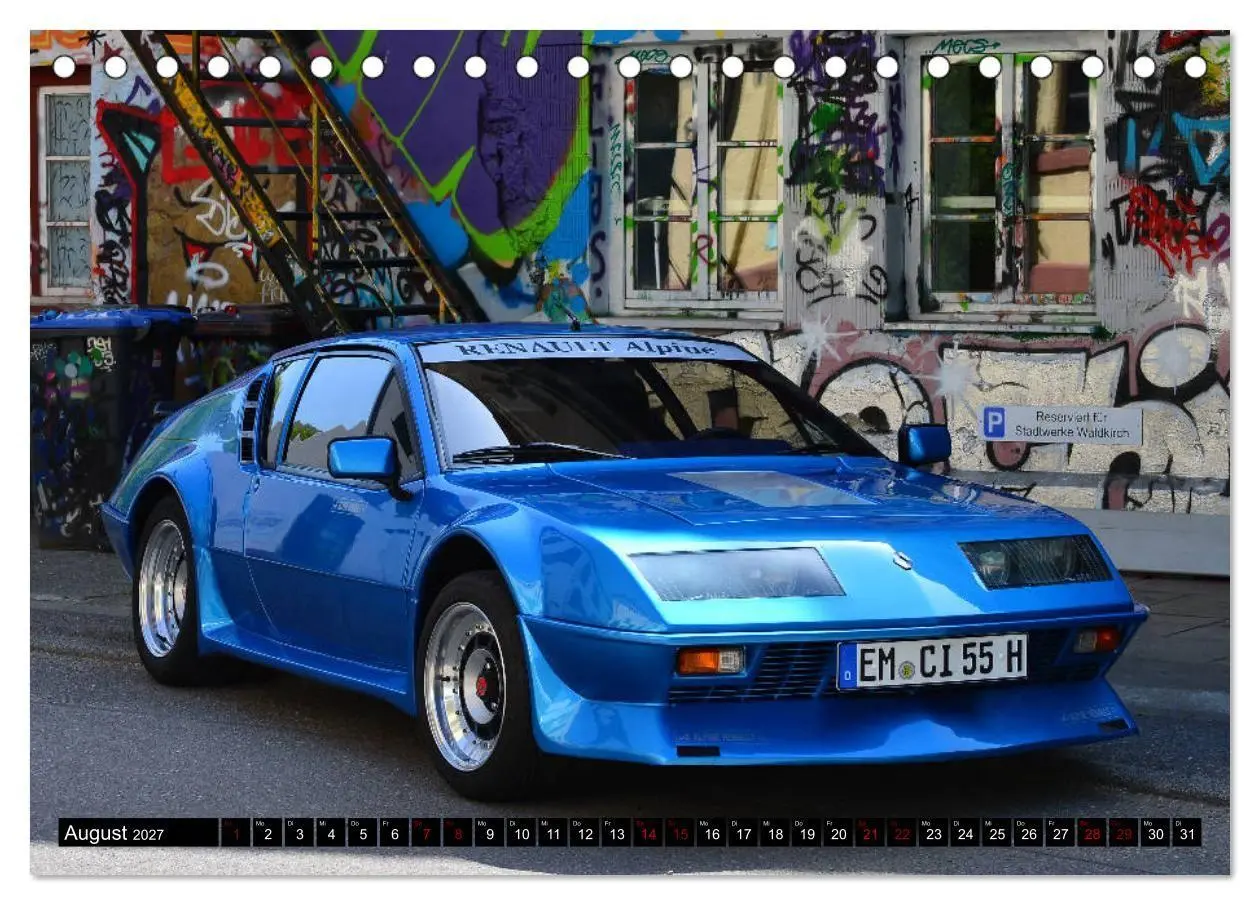1260x905 pixels.
Task: Select red day 8 in the calendar strip
Action: coord(458,832)
